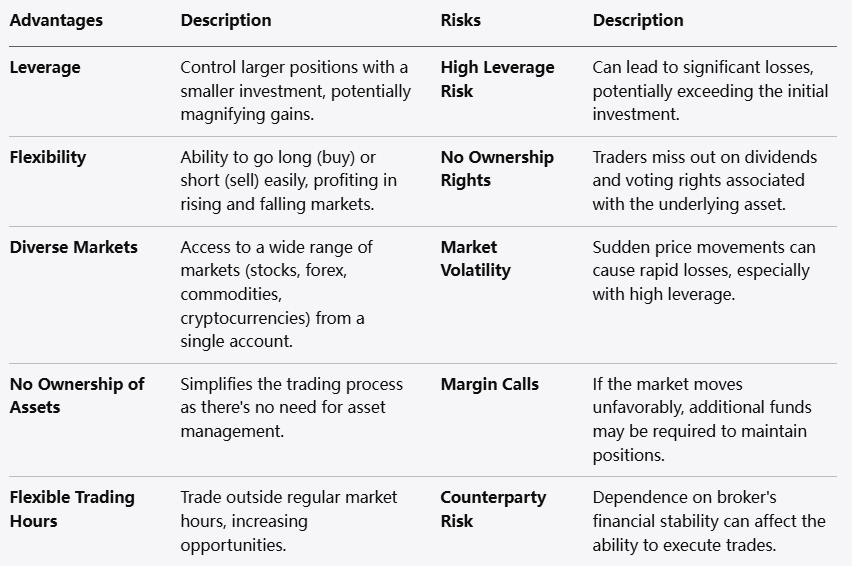Select the No Ownership of Assets cell
Screen dimensions: 852x566
77,395
